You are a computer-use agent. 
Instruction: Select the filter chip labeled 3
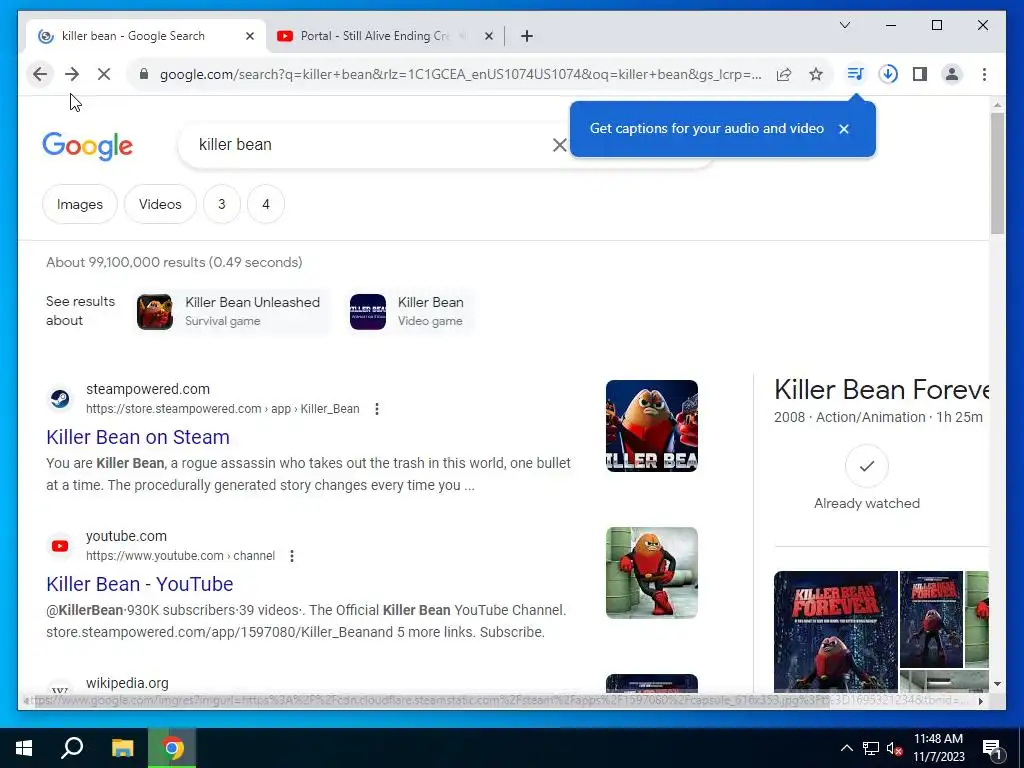pyautogui.click(x=221, y=204)
